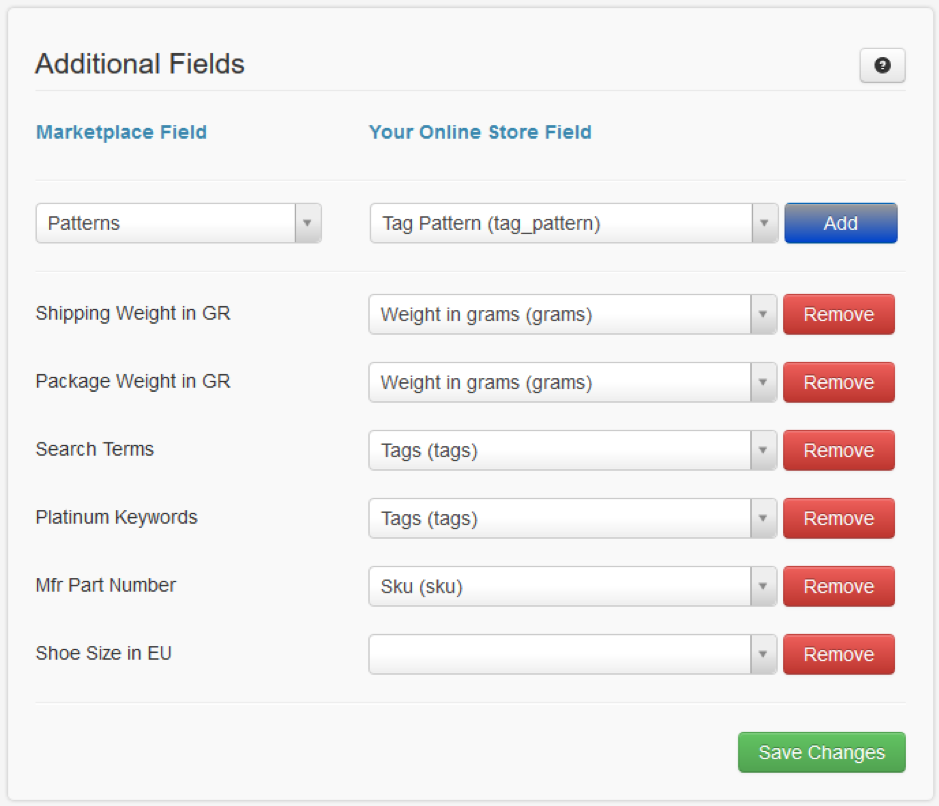Change the Platinum Keywords Tags dropdown
Screen dimensions: 939x806
pos(573,519)
